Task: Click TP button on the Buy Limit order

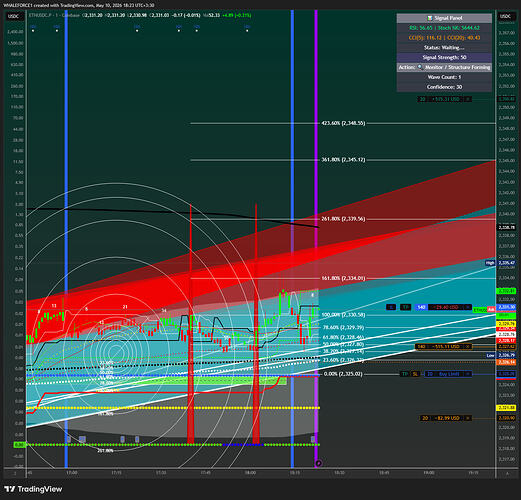Action: pyautogui.click(x=405, y=374)
